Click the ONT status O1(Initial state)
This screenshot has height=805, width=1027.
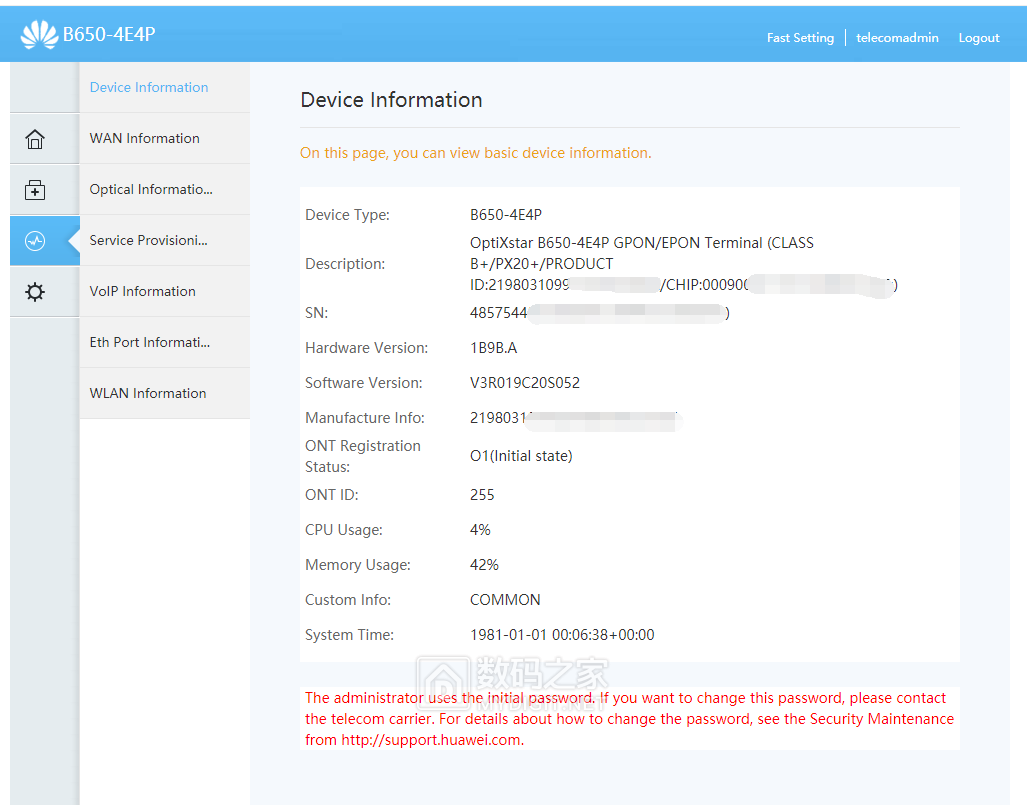coord(521,456)
